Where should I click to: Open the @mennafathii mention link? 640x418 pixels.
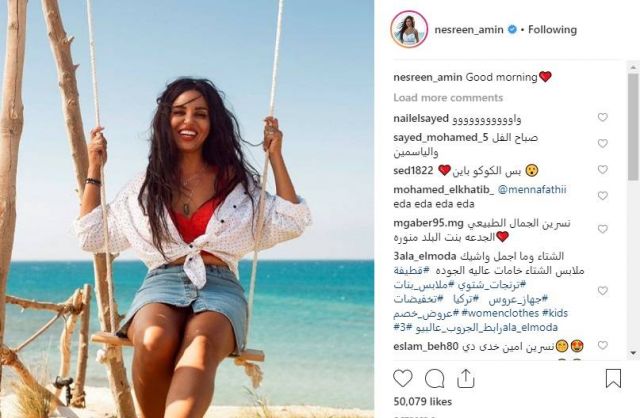pos(532,189)
